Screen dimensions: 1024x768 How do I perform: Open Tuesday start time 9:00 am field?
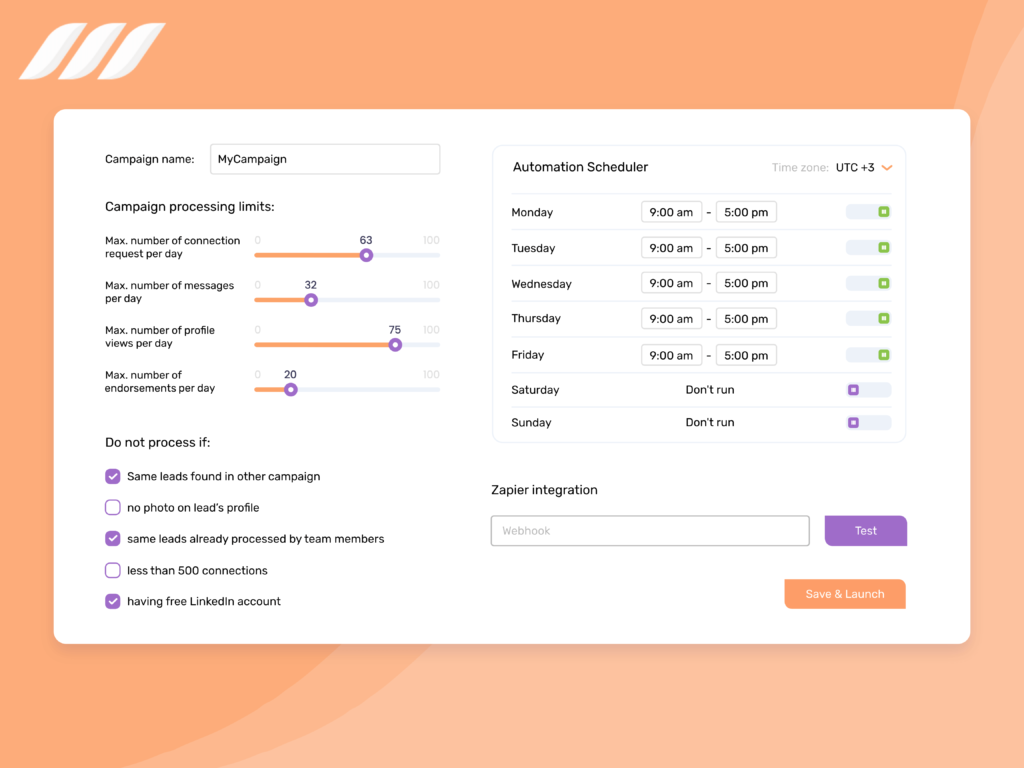pos(671,248)
